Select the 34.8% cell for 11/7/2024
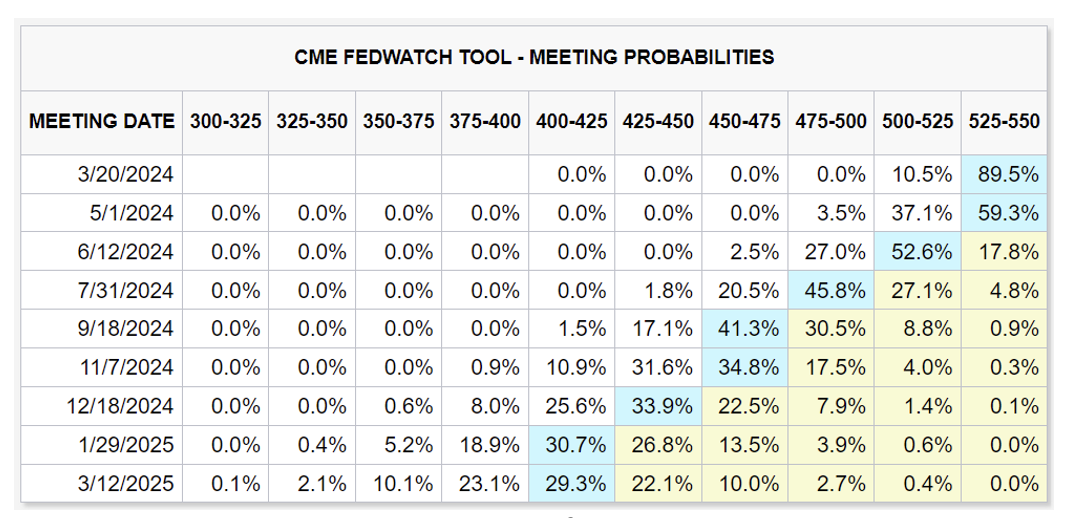 (x=745, y=368)
